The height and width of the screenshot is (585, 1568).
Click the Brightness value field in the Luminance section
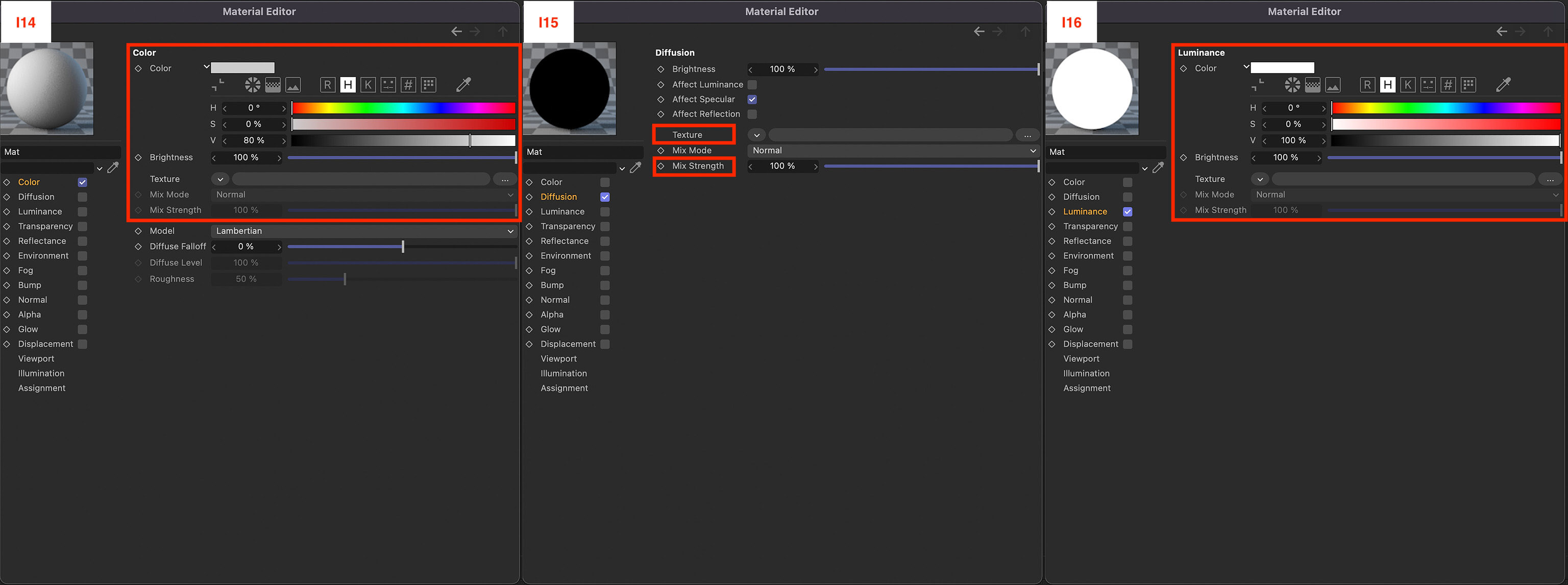point(1286,158)
